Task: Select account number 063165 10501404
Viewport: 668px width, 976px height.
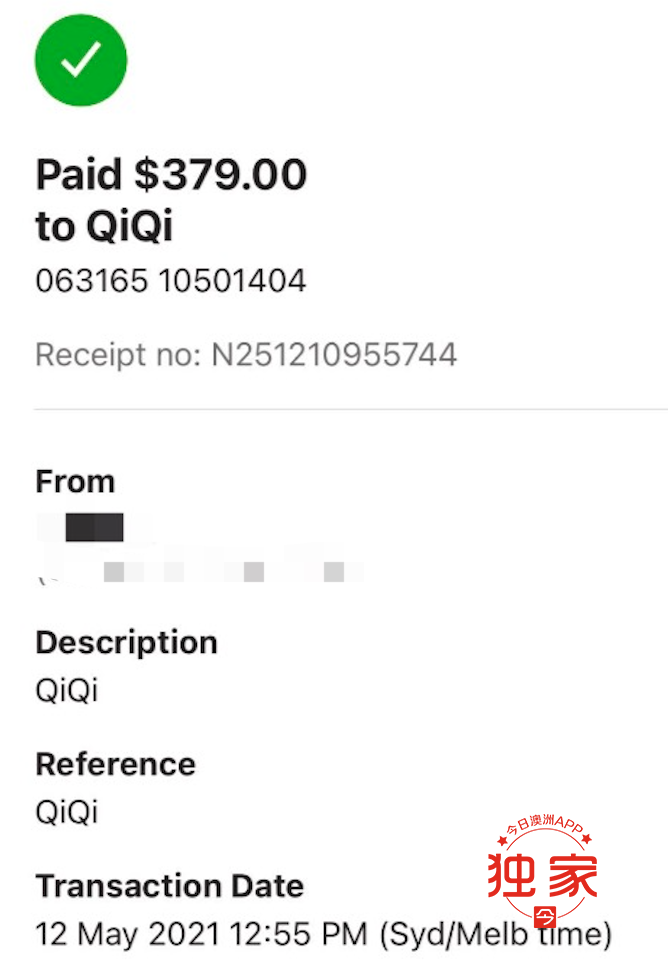Action: (x=171, y=280)
